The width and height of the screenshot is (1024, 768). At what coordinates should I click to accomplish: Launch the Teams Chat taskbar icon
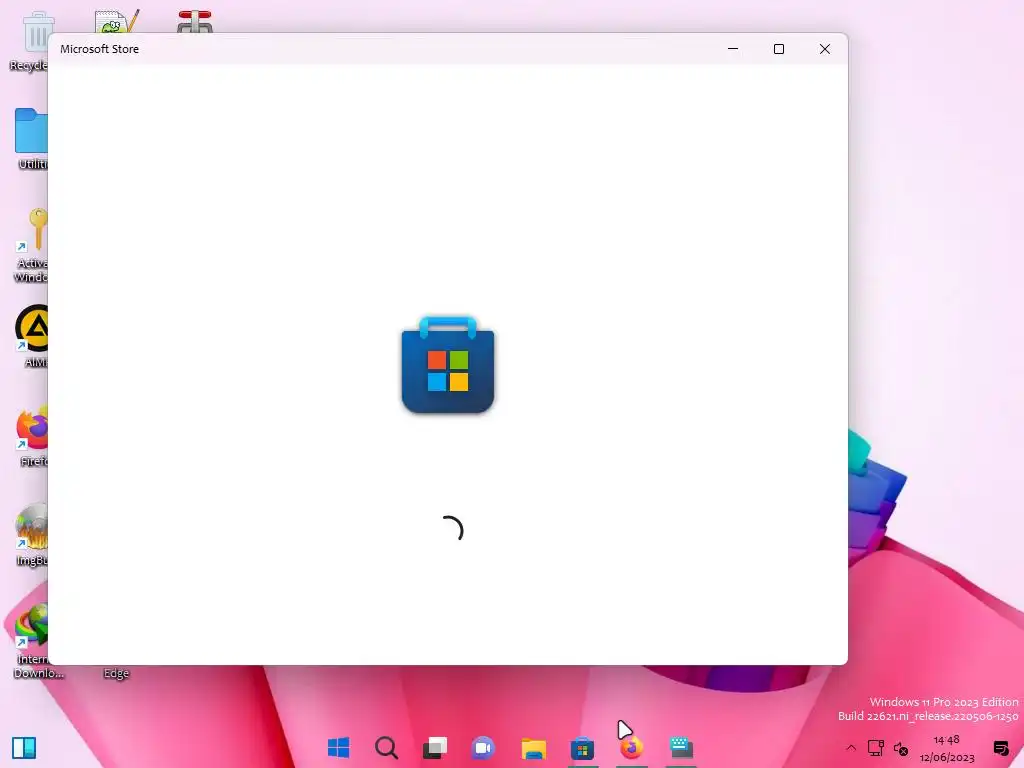(483, 748)
